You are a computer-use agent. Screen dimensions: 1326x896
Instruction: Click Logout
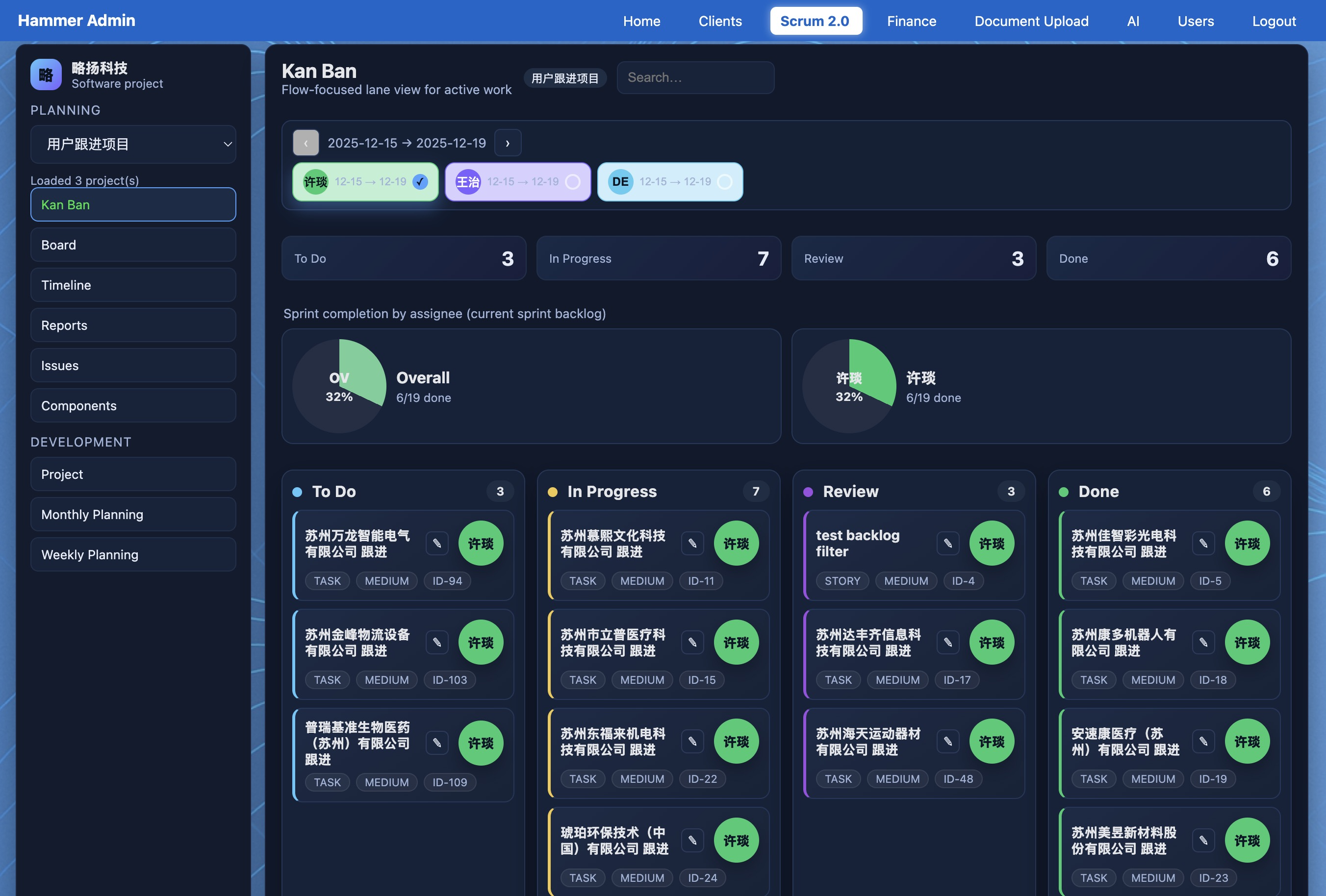point(1274,21)
